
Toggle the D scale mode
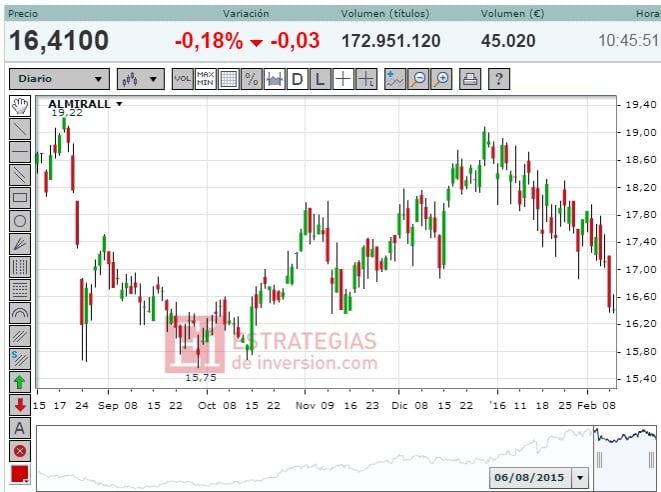[x=297, y=79]
